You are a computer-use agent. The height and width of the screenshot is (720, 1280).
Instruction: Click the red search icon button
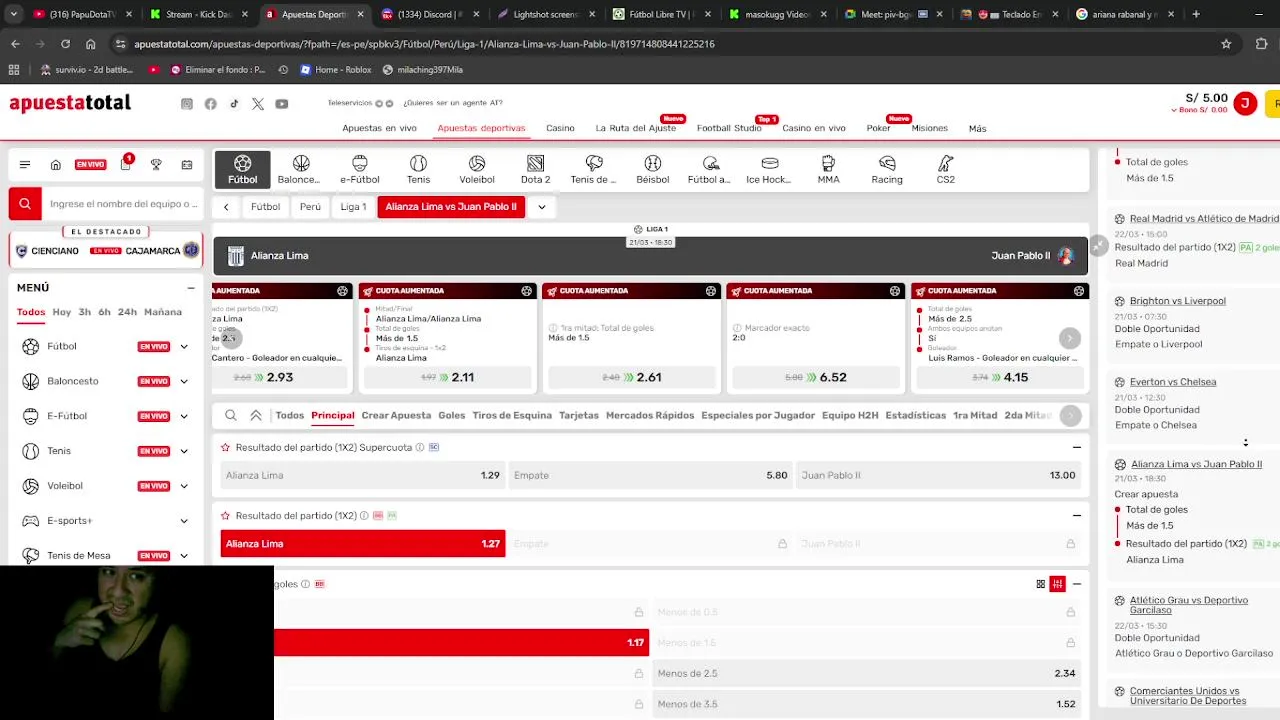coord(25,203)
